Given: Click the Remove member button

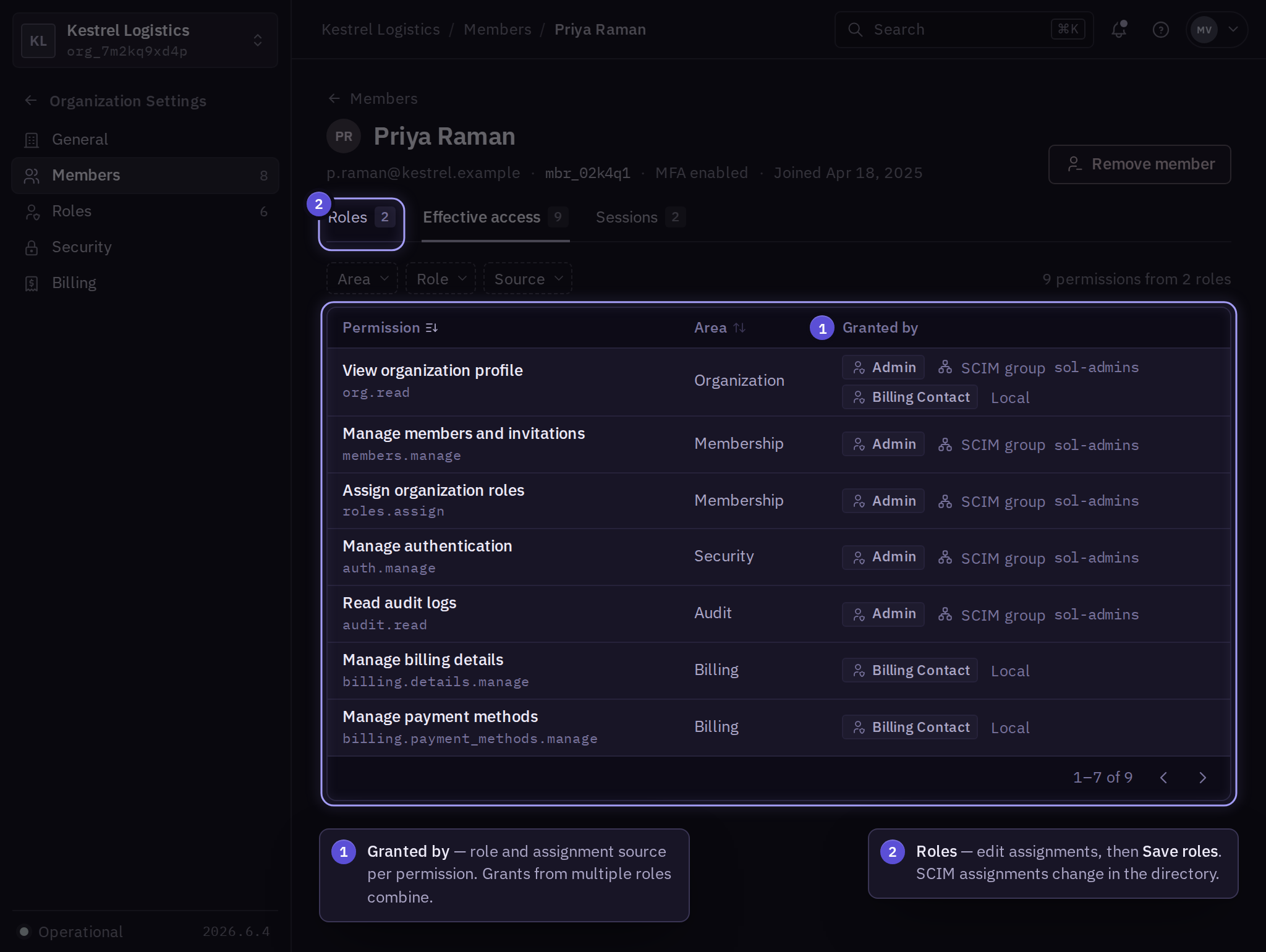Looking at the screenshot, I should [x=1140, y=164].
